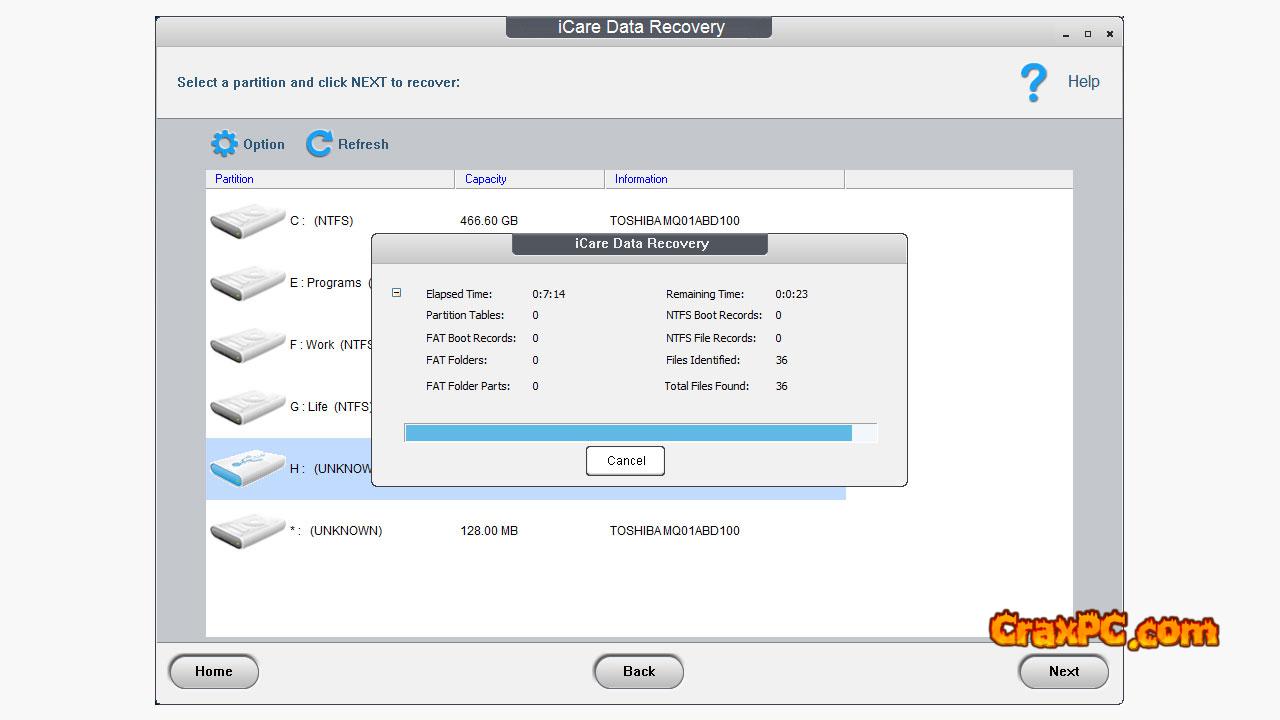
Task: Select the 128.00 MB unknown partition icon
Action: coord(247,531)
